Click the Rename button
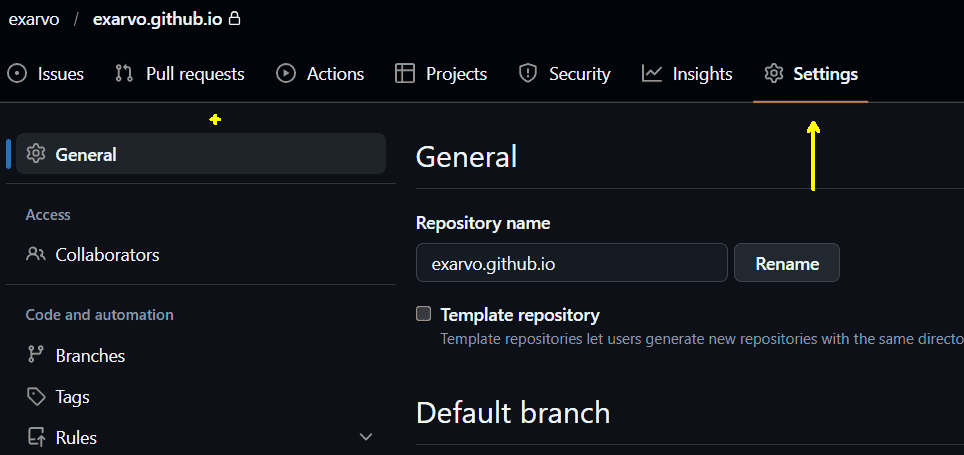 [x=787, y=263]
